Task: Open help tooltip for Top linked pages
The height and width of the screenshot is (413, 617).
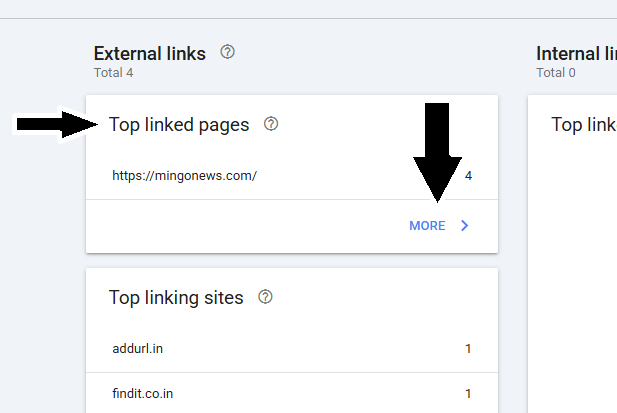Action: pos(271,124)
